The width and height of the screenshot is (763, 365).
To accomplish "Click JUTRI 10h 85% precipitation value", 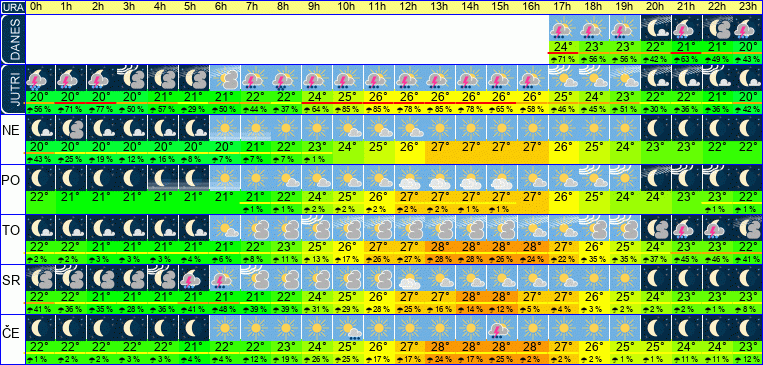I will [348, 110].
